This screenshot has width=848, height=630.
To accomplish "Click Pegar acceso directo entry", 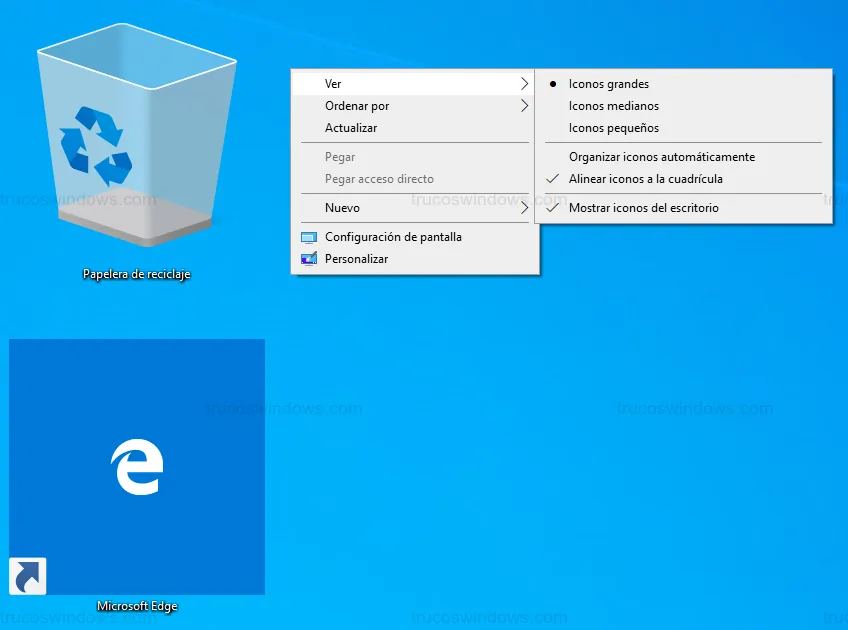I will tap(379, 179).
